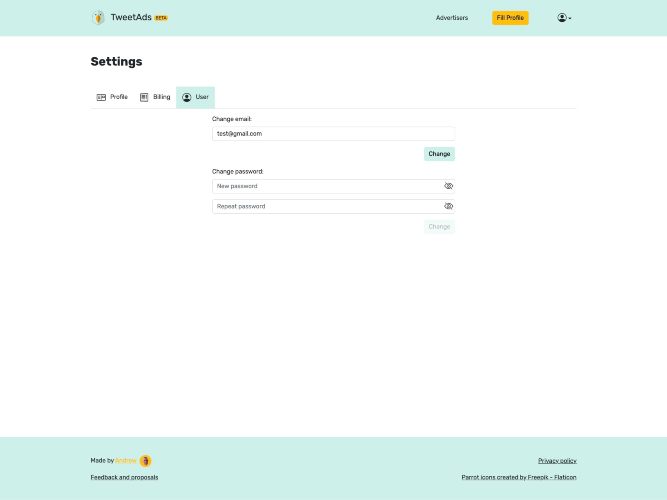Show the Repeat password field text
Viewport: 667px width, 500px height.
pyautogui.click(x=448, y=206)
